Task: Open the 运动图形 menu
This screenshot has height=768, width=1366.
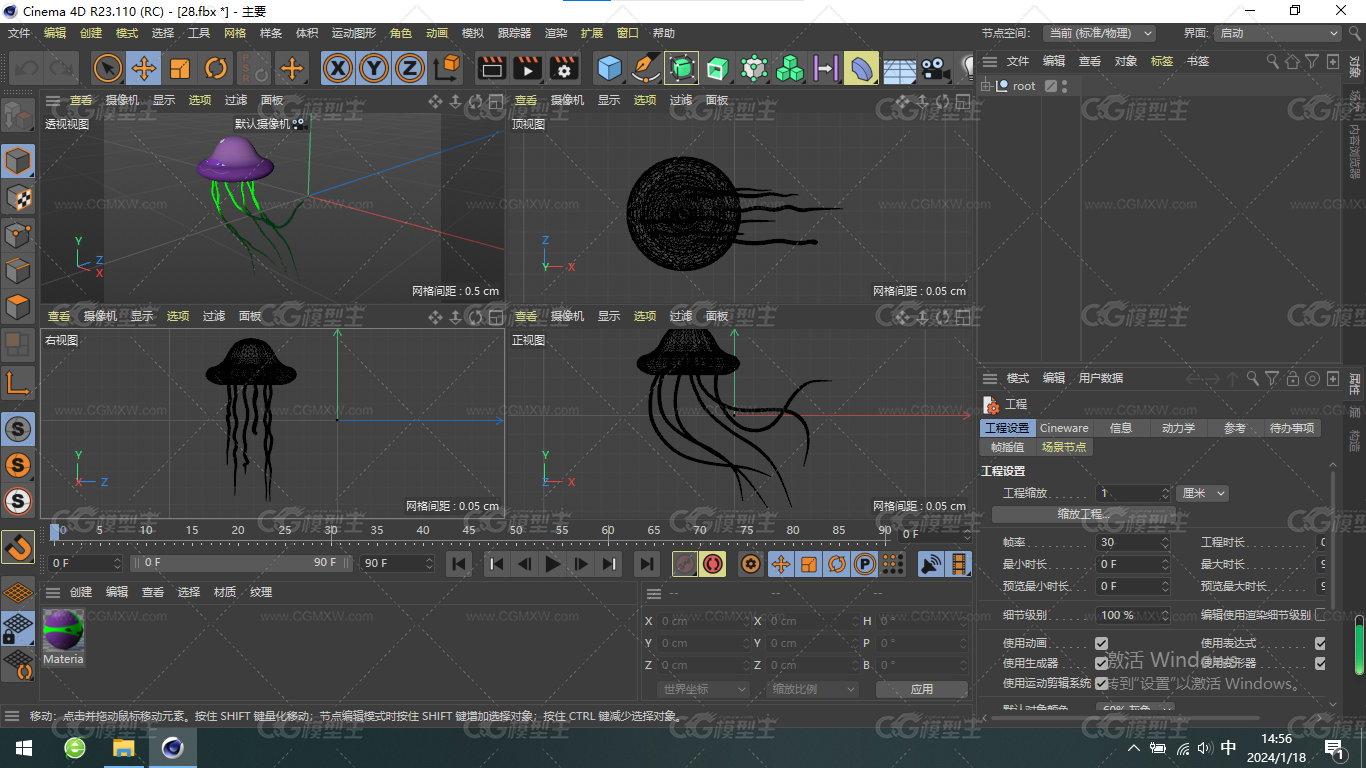Action: (x=355, y=33)
